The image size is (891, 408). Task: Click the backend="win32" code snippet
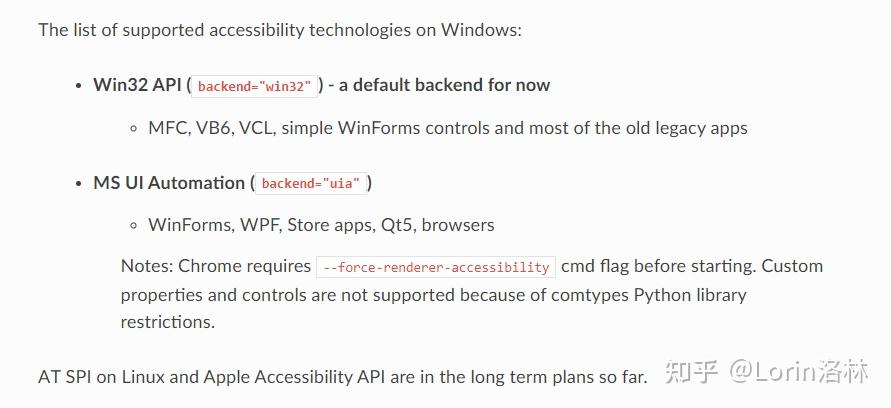click(x=255, y=86)
